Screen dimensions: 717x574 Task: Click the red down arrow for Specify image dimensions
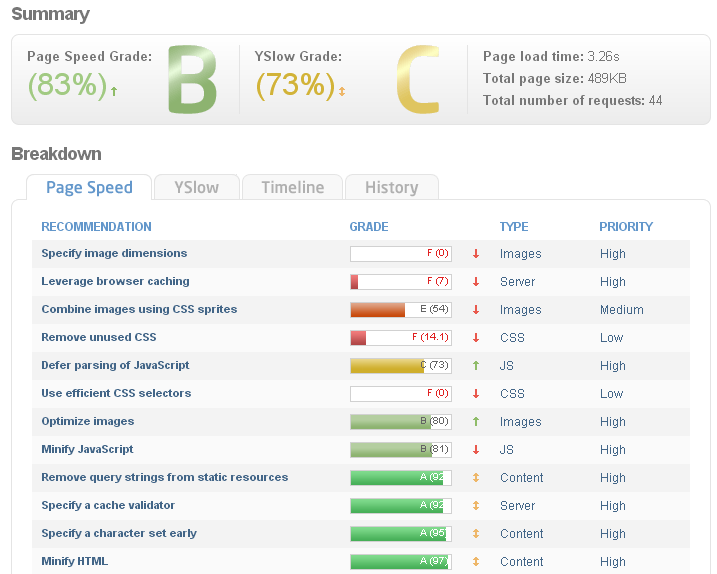(476, 254)
